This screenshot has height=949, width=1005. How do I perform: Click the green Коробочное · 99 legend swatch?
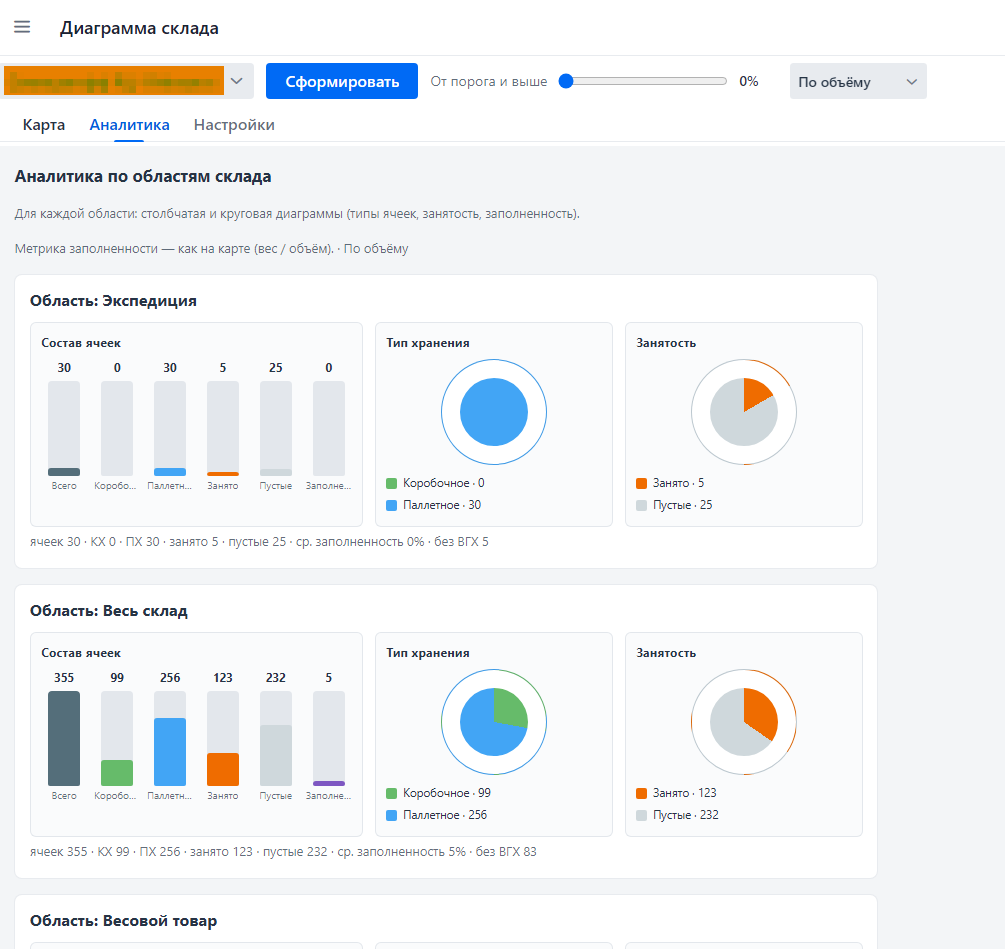392,793
